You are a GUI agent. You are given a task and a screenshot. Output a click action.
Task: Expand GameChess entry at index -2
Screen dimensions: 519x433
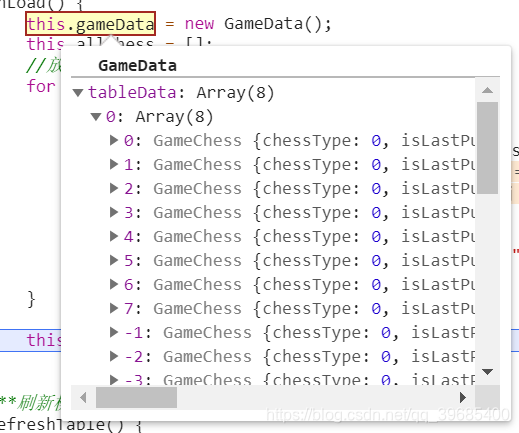click(114, 356)
